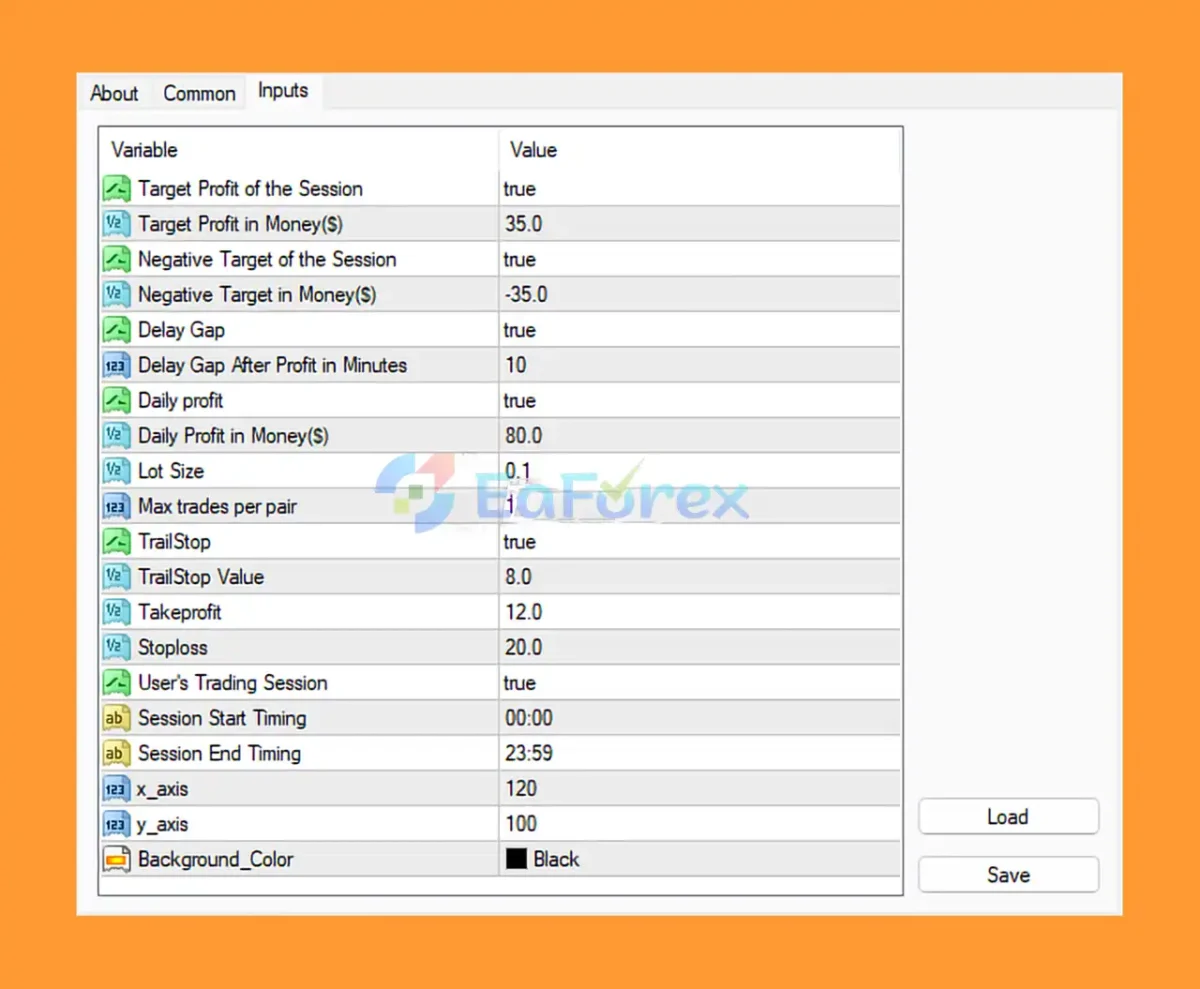Click the y_axis value 100
The image size is (1200, 989).
click(x=521, y=824)
